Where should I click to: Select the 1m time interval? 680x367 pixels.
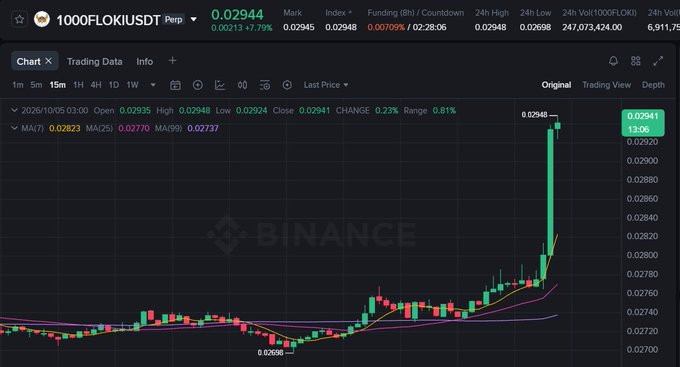[18, 85]
